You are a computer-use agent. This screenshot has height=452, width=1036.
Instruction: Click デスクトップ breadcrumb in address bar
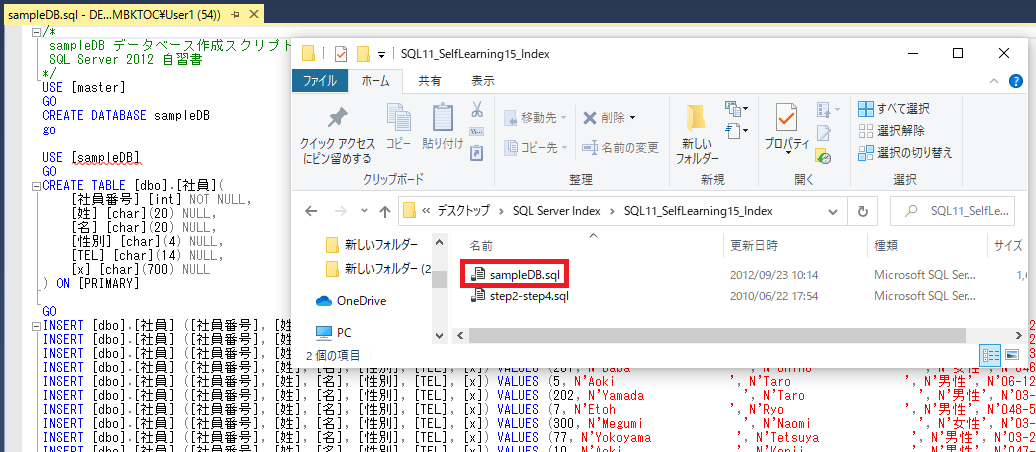[464, 211]
